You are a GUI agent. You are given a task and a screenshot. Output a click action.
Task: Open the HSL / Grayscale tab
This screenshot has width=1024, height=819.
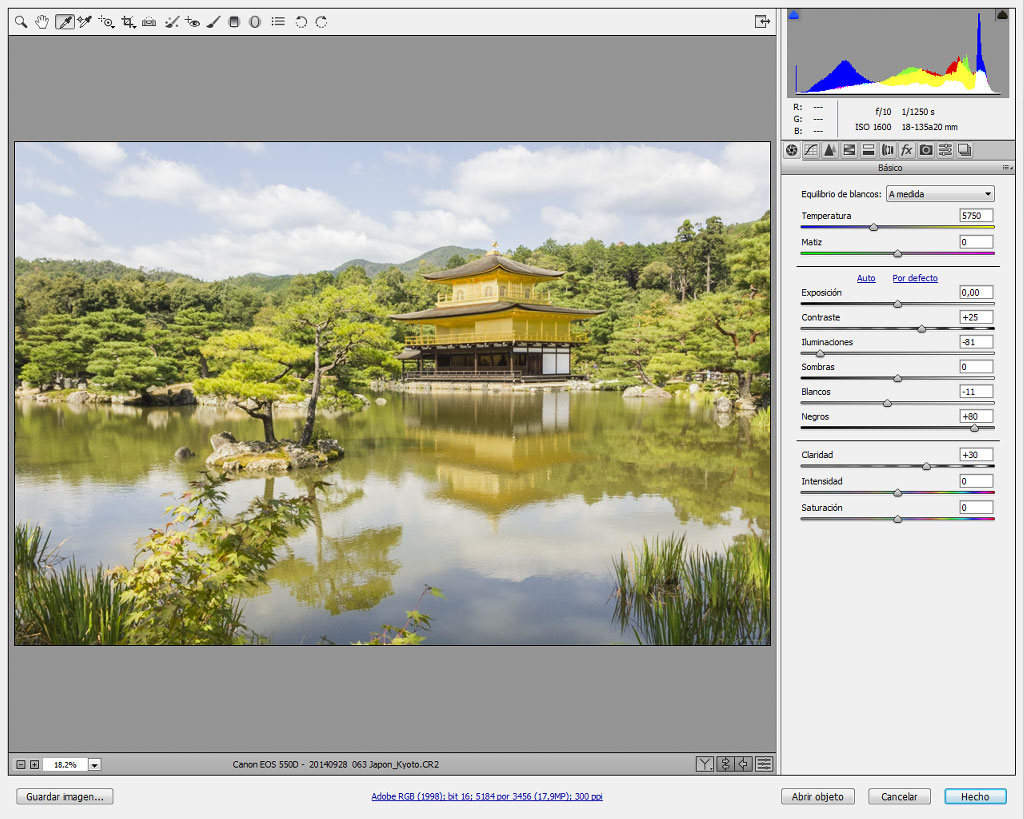pyautogui.click(x=849, y=150)
